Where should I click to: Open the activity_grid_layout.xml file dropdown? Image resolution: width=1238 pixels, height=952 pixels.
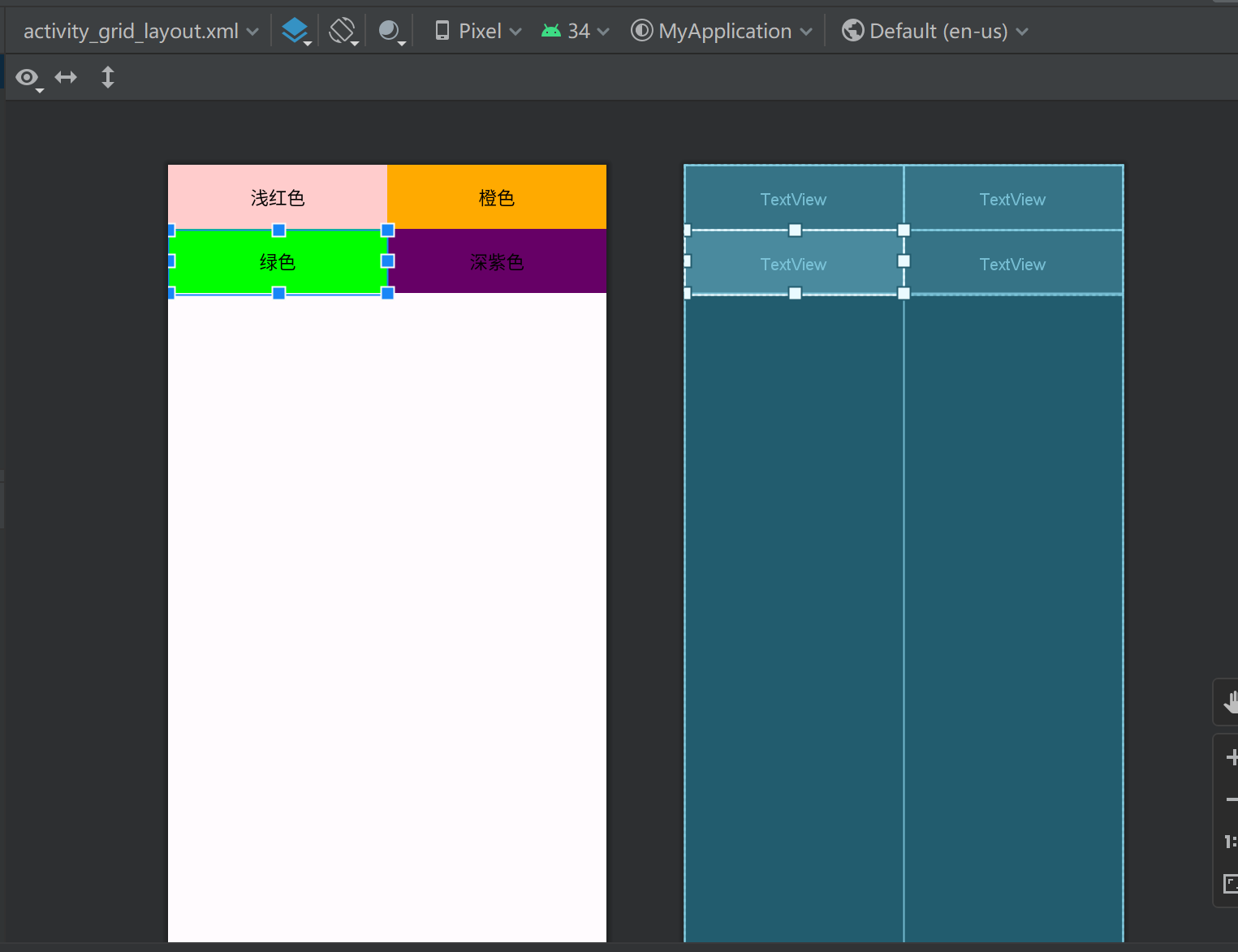click(x=140, y=31)
